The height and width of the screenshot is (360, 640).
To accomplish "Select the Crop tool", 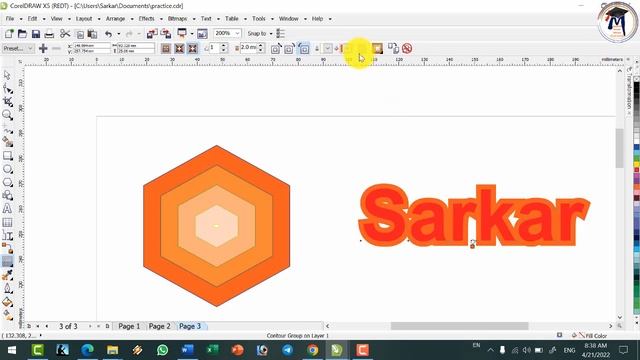I will tap(7, 102).
